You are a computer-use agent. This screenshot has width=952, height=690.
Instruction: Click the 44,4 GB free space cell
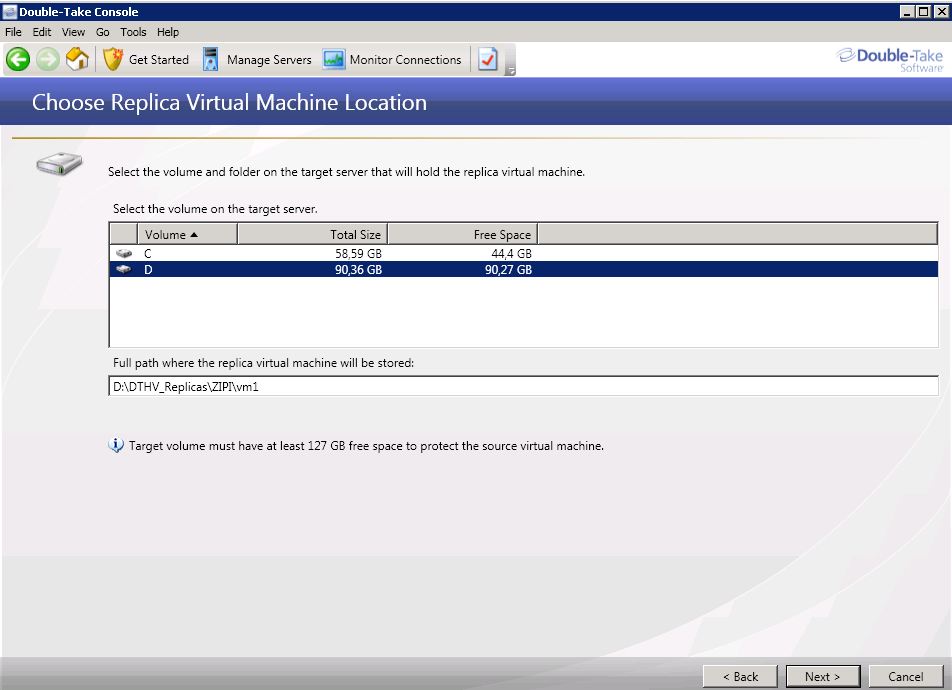coord(511,253)
